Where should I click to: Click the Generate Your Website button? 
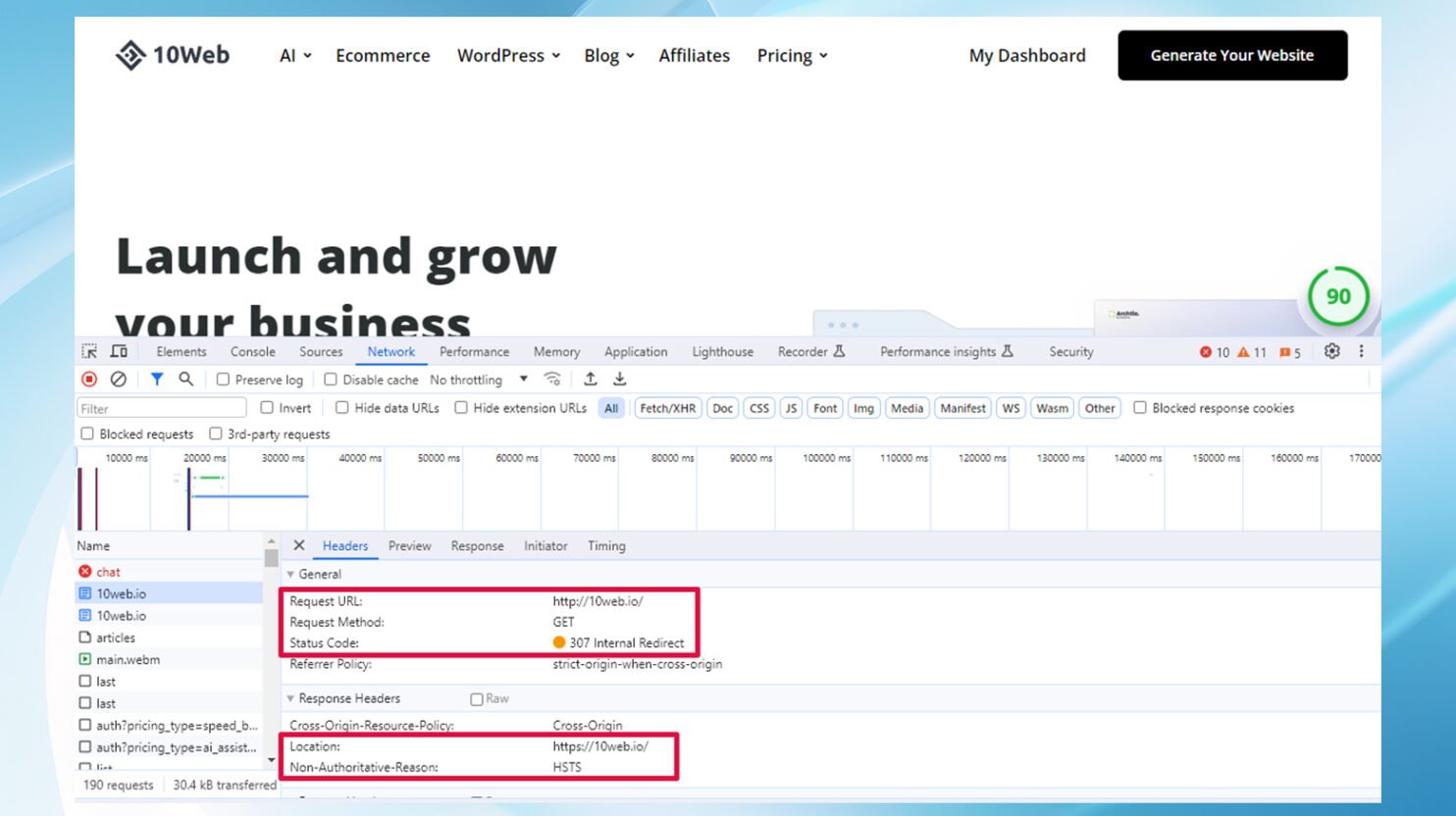(x=1231, y=56)
